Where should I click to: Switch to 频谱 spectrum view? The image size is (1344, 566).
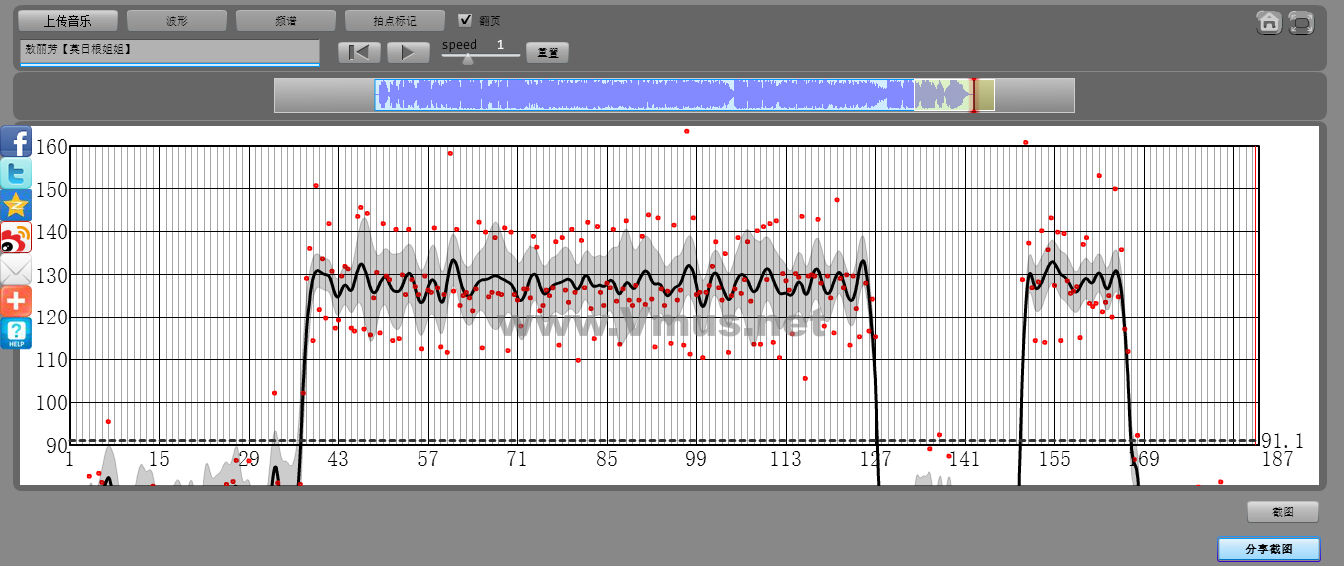[x=286, y=21]
